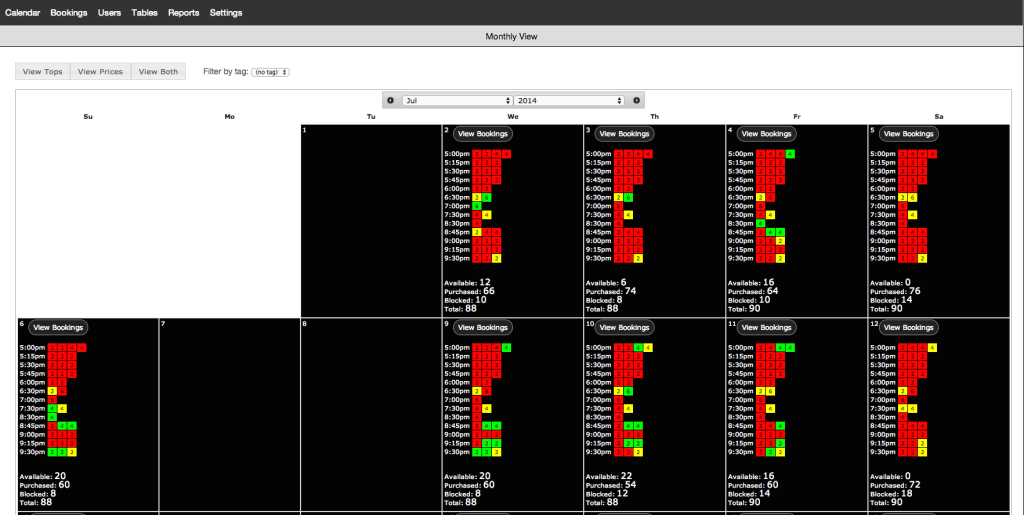Switch to View Tops mode
The image size is (1024, 515).
click(43, 72)
